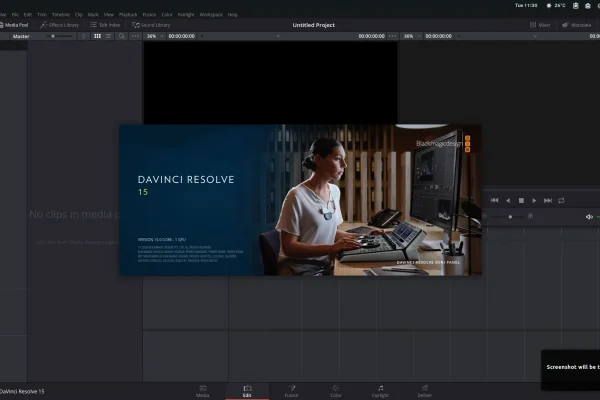Click the tray icon right of clipboard

[588, 5]
